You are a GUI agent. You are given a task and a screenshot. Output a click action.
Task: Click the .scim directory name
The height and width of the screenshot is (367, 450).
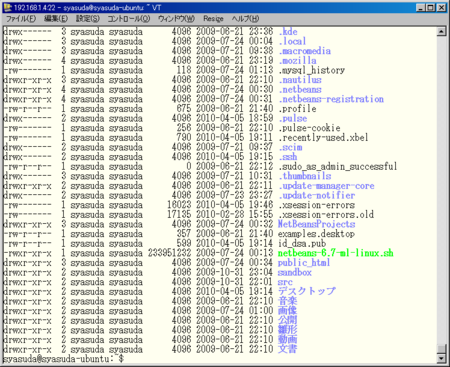[x=290, y=147]
